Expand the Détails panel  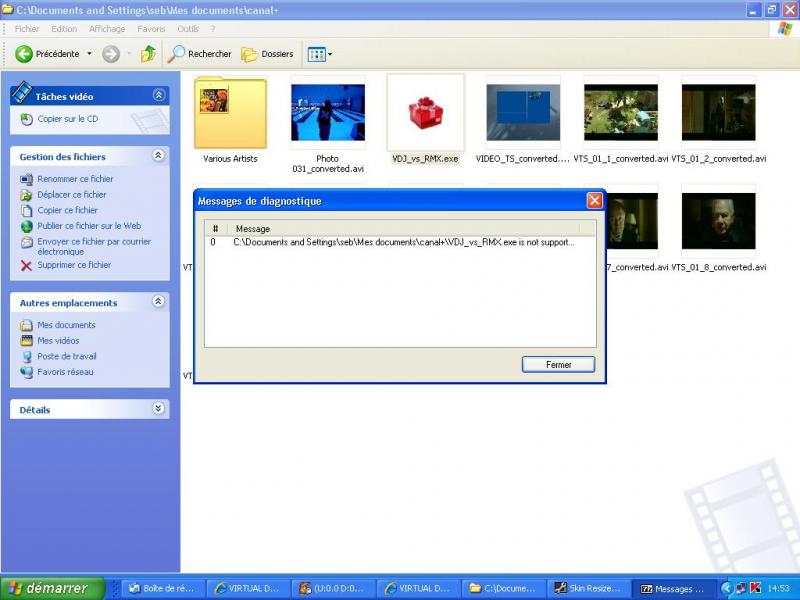(158, 409)
